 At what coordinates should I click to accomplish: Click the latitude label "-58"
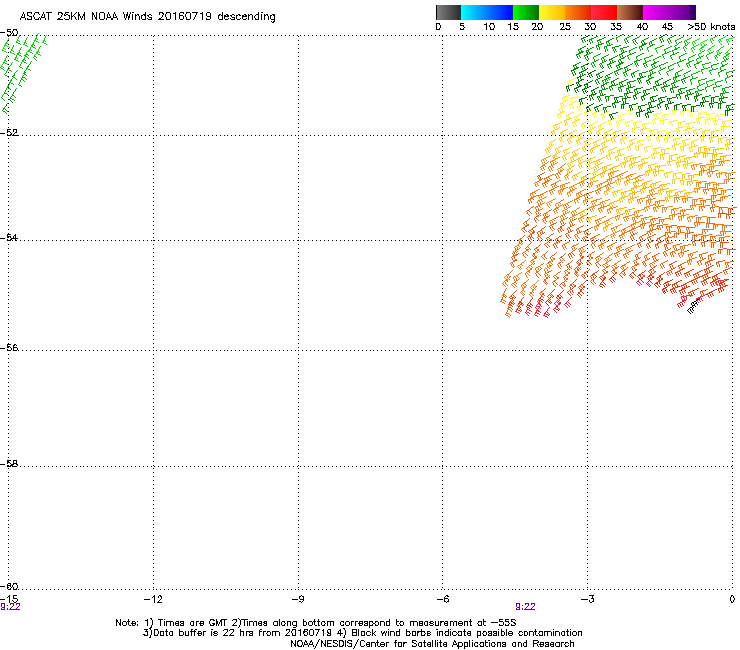click(x=9, y=464)
